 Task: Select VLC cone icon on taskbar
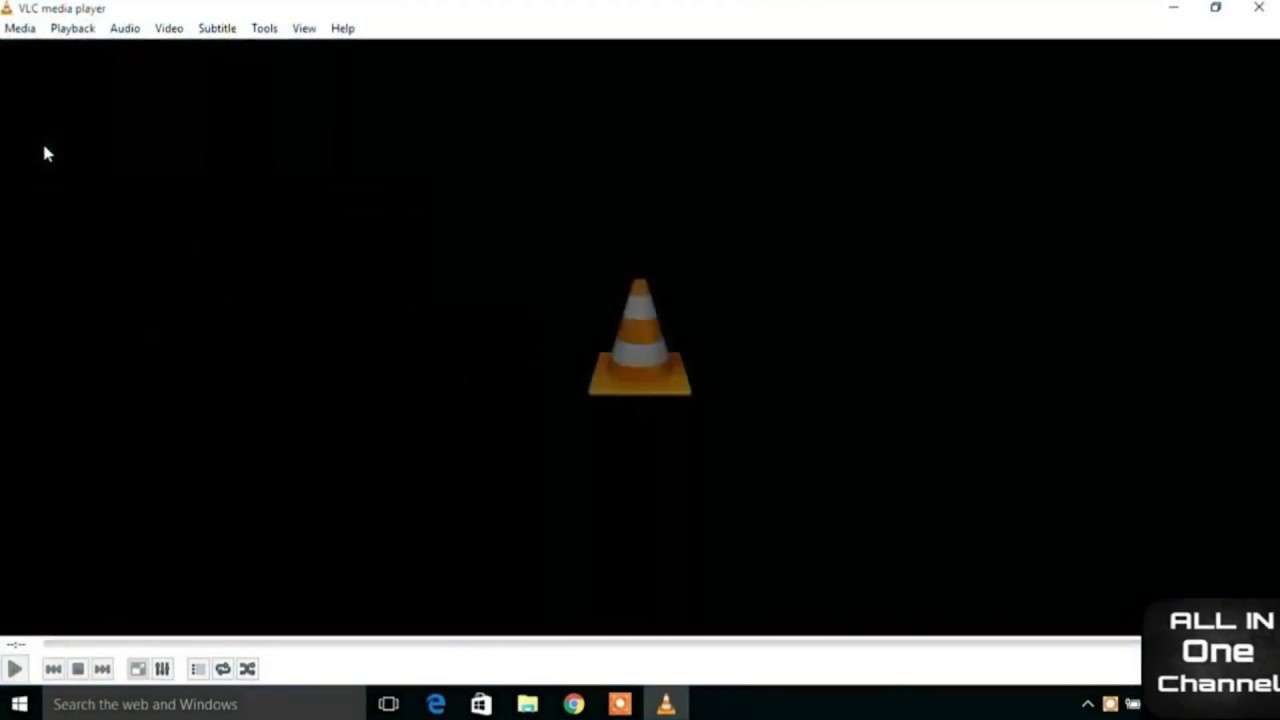click(x=666, y=704)
